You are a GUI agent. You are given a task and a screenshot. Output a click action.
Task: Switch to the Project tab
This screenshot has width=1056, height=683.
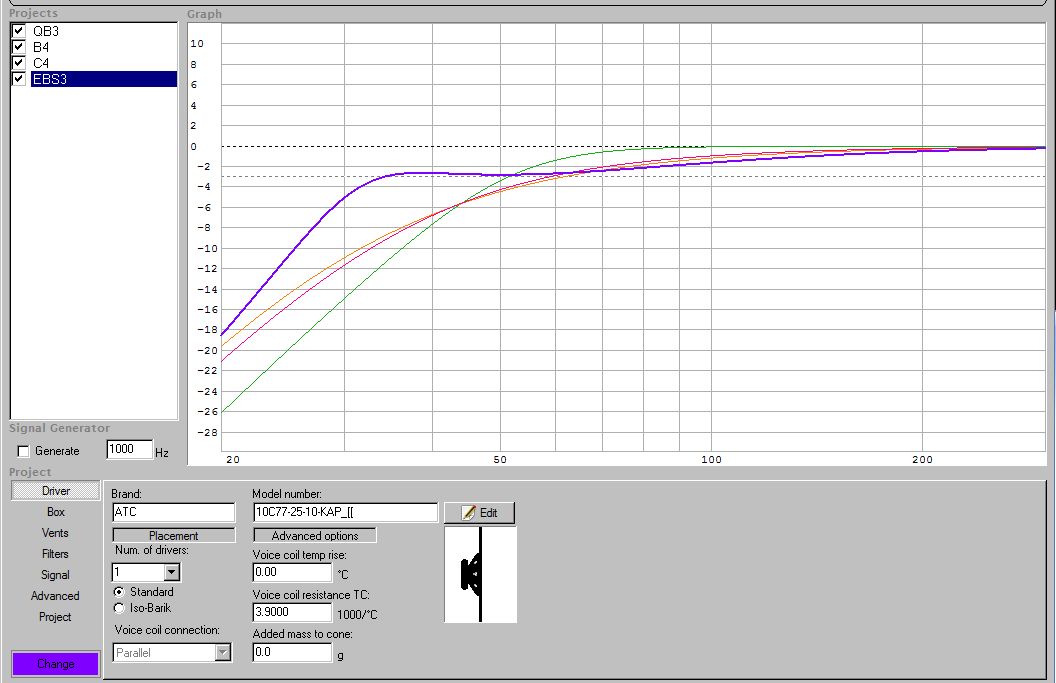[55, 617]
